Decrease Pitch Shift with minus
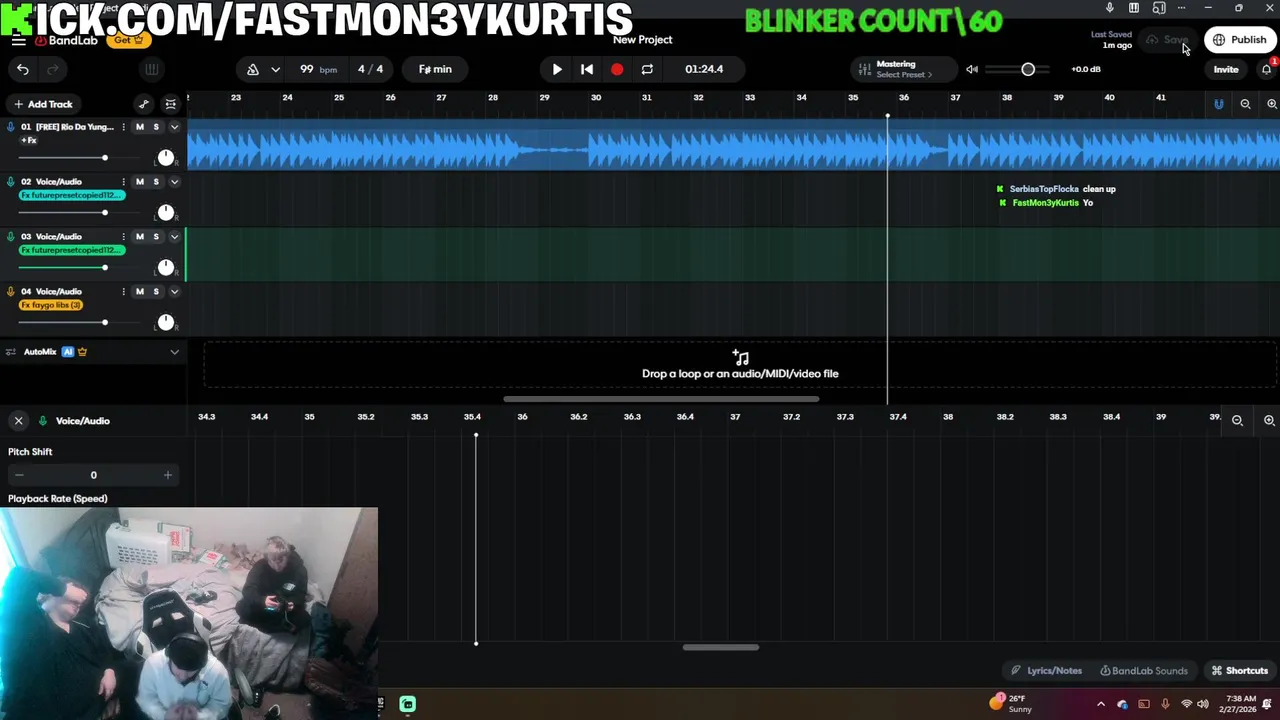1280x720 pixels. 19,475
